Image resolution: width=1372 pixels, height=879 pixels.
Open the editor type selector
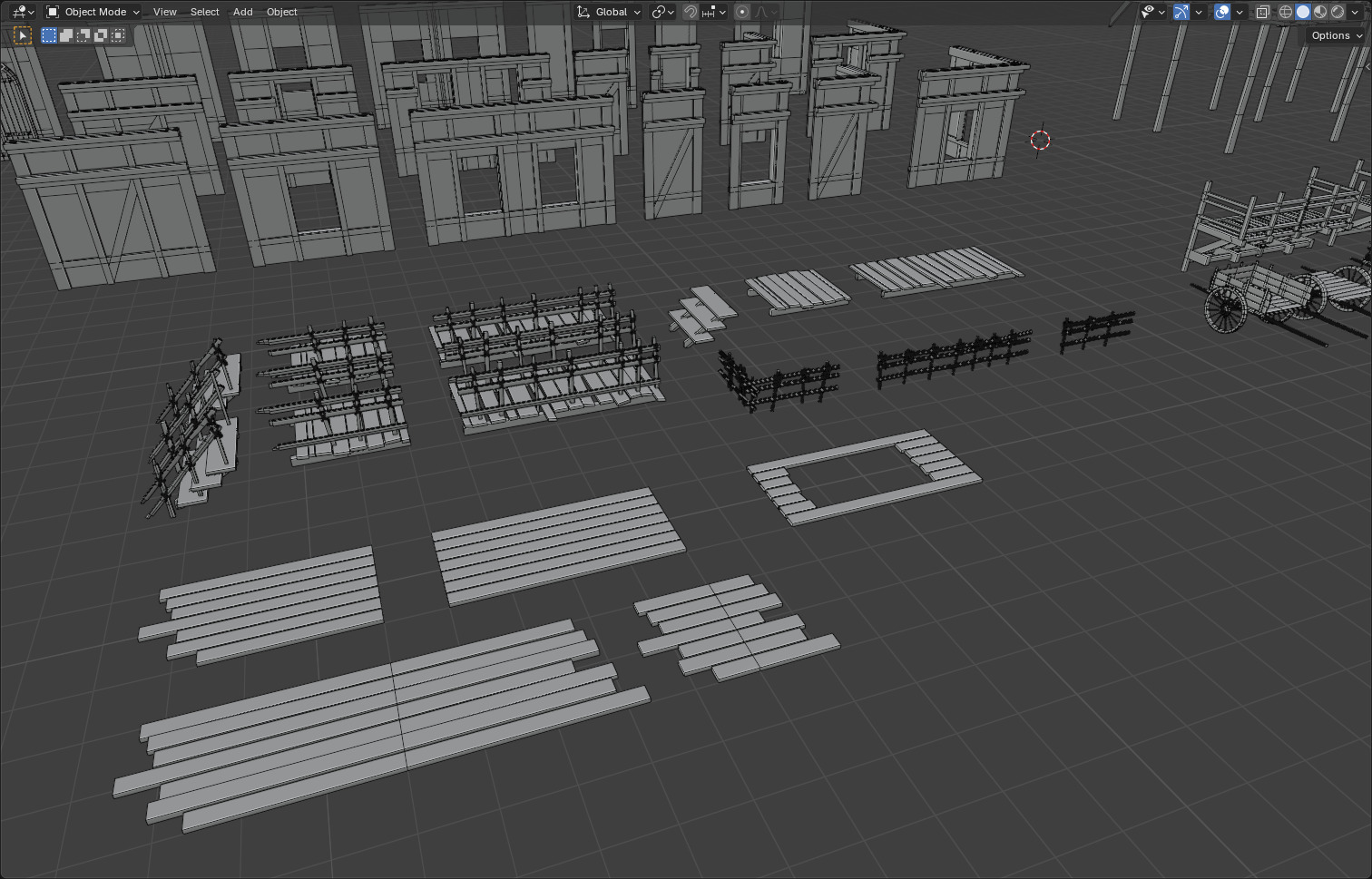[23, 12]
